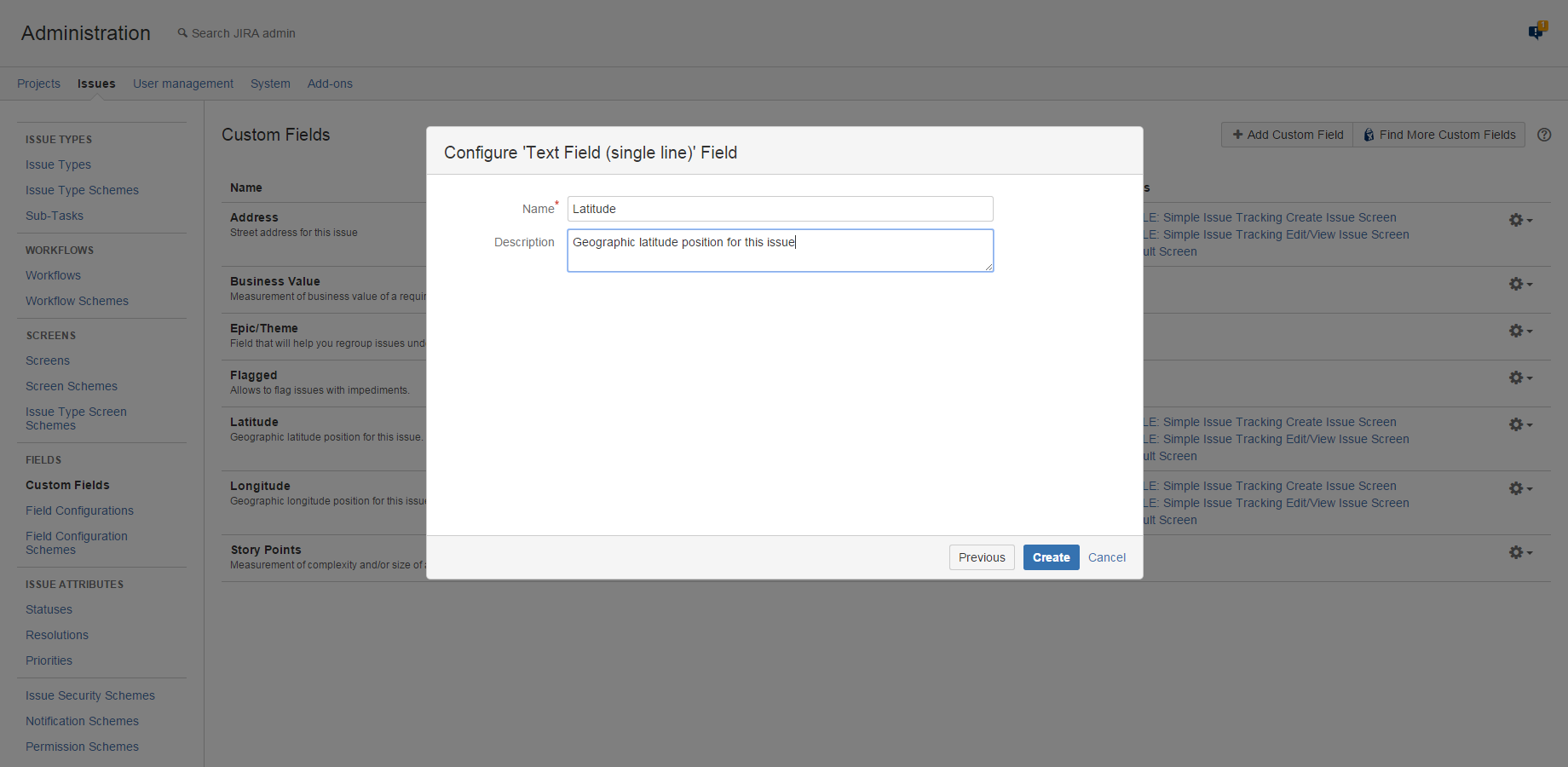Click the Cancel link in the dialog
The image size is (1568, 767).
click(x=1106, y=557)
